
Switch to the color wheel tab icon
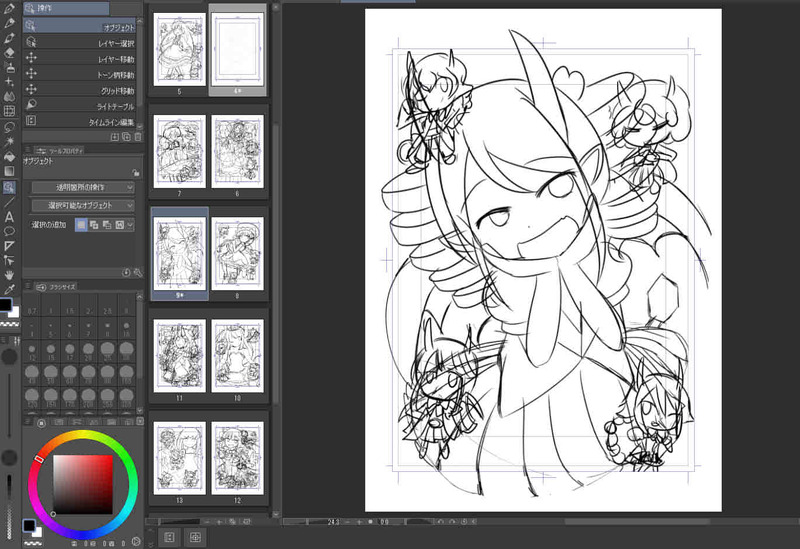[x=42, y=422]
